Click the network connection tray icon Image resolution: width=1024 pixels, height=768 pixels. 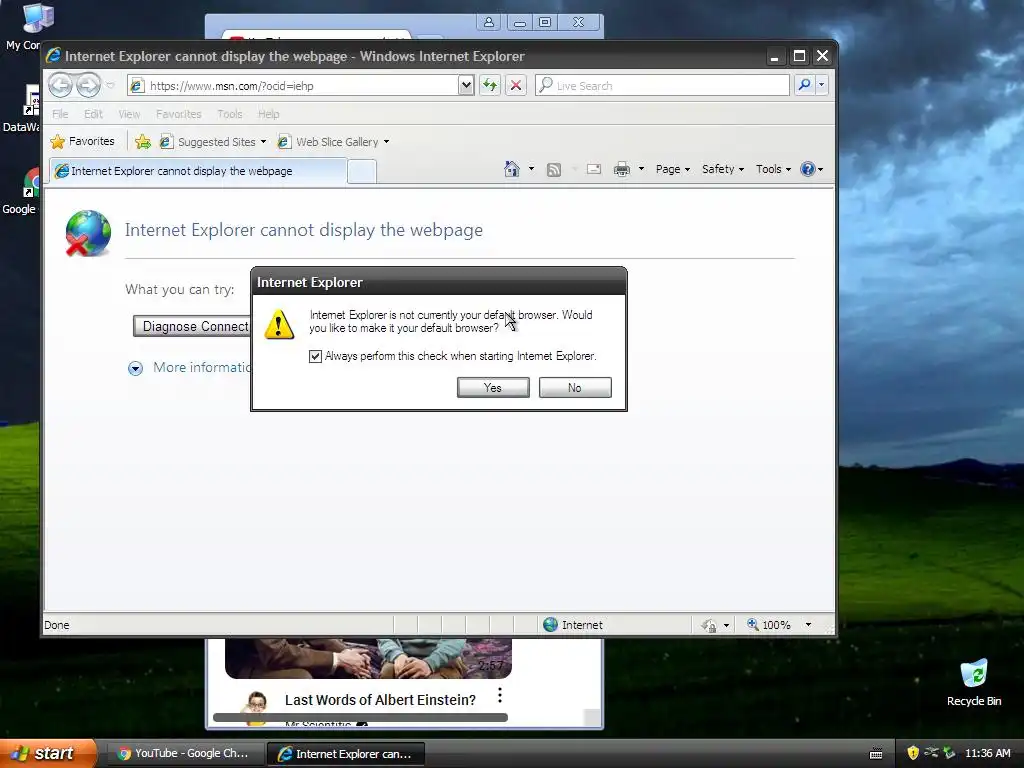pyautogui.click(x=931, y=753)
